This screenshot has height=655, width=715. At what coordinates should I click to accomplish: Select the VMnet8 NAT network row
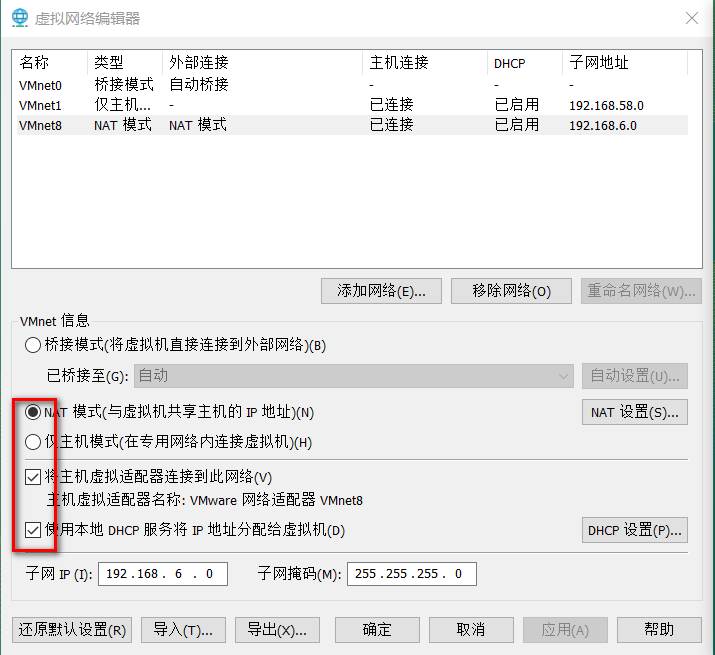[x=41, y=125]
